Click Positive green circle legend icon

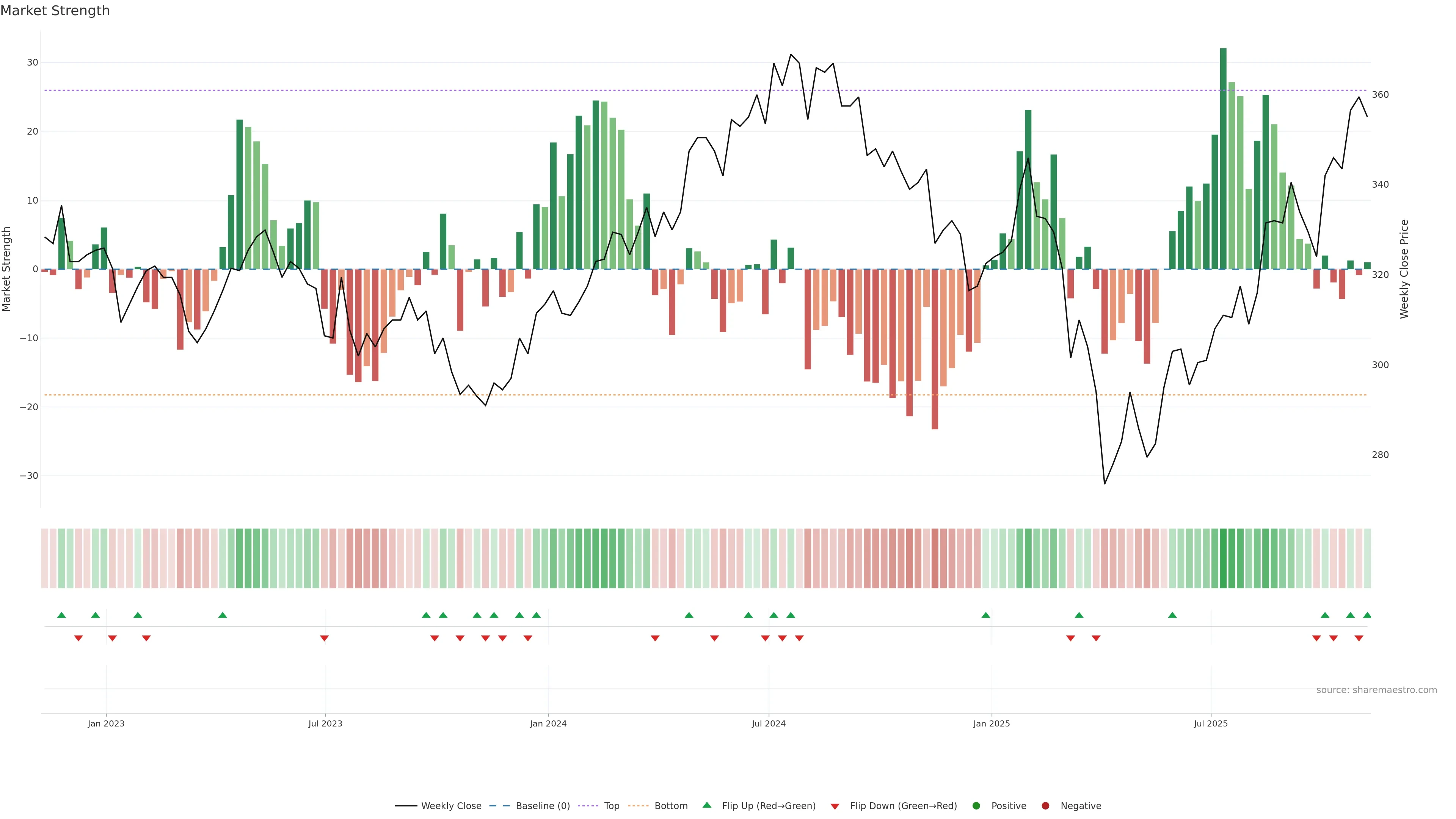click(x=976, y=806)
